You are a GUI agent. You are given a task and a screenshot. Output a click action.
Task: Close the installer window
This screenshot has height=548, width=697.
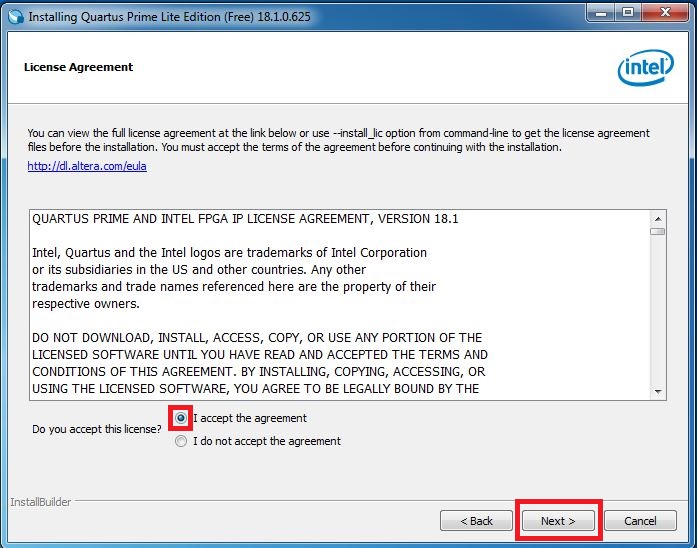665,13
